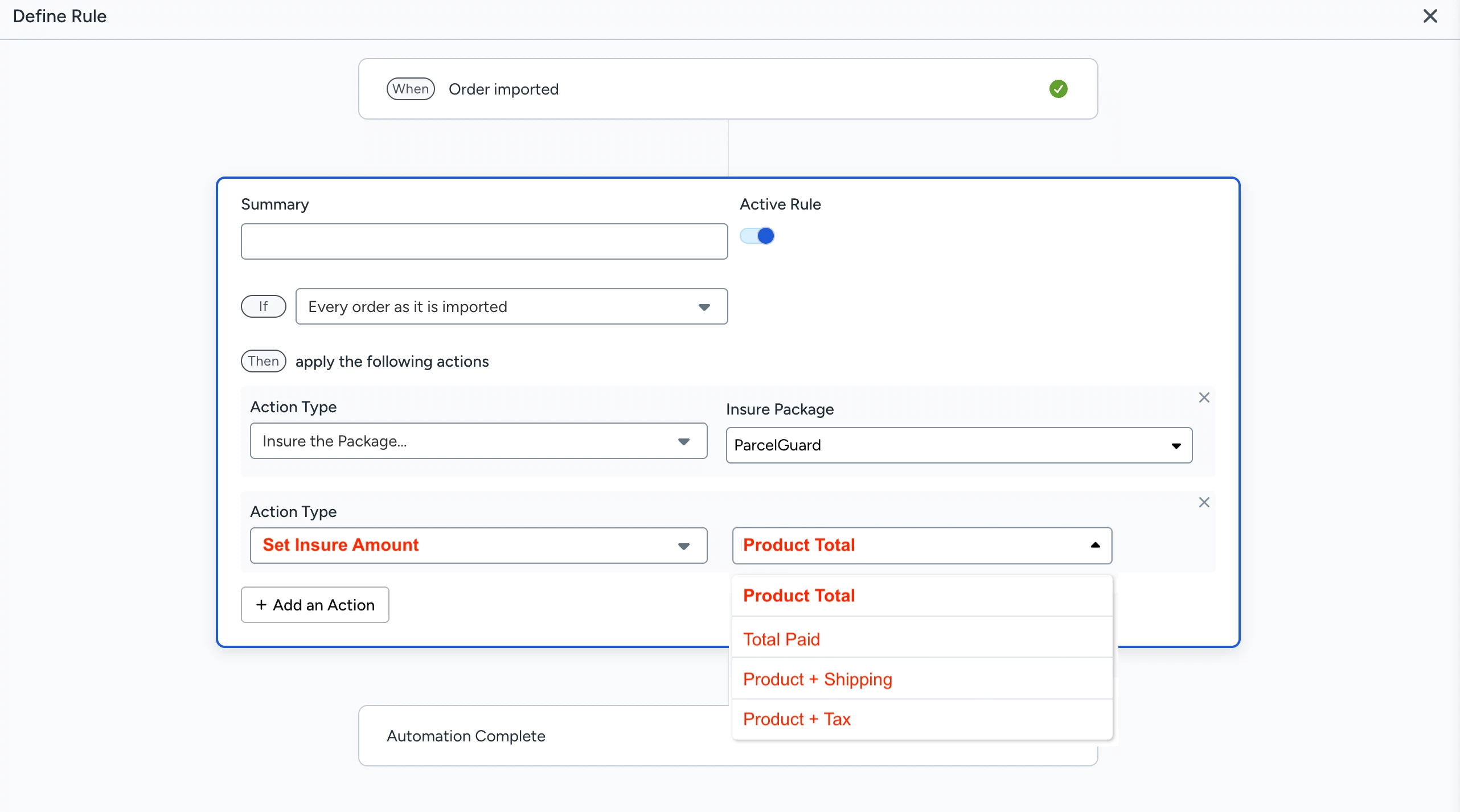This screenshot has width=1460, height=812.
Task: Toggle the Active Rule switch
Action: [x=757, y=236]
